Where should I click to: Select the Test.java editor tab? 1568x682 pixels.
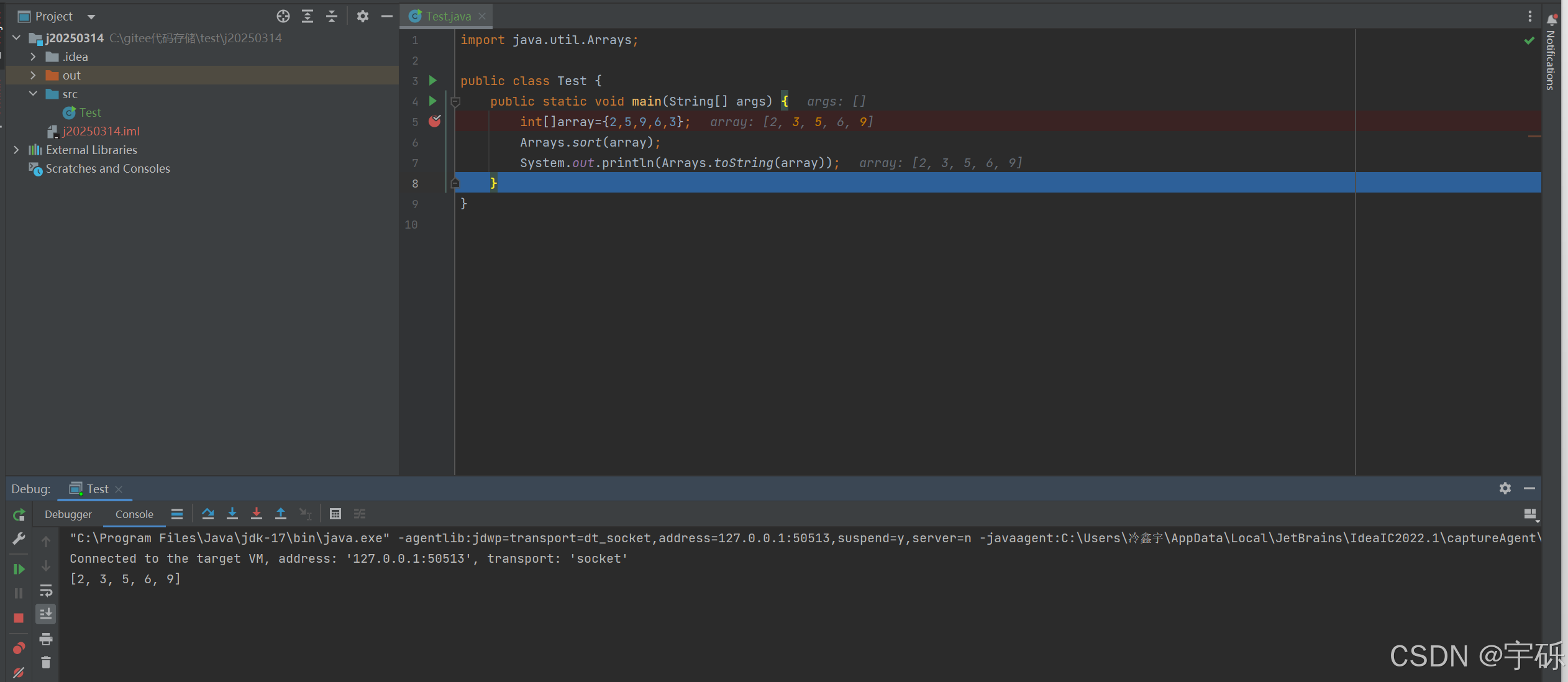coord(448,16)
